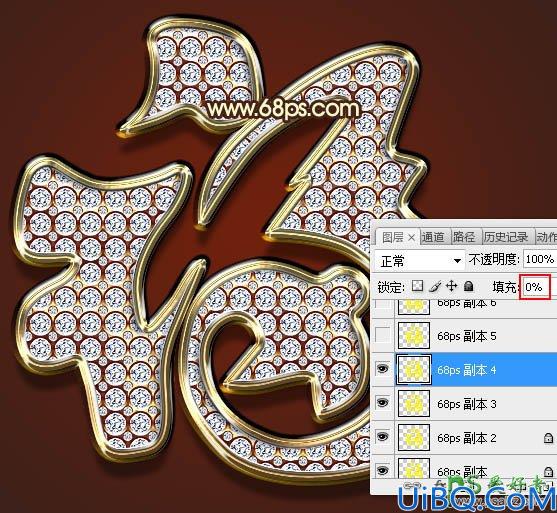Select the 68ps 副本 3 layer thumbnail
Image resolution: width=557 pixels, height=513 pixels.
point(414,404)
